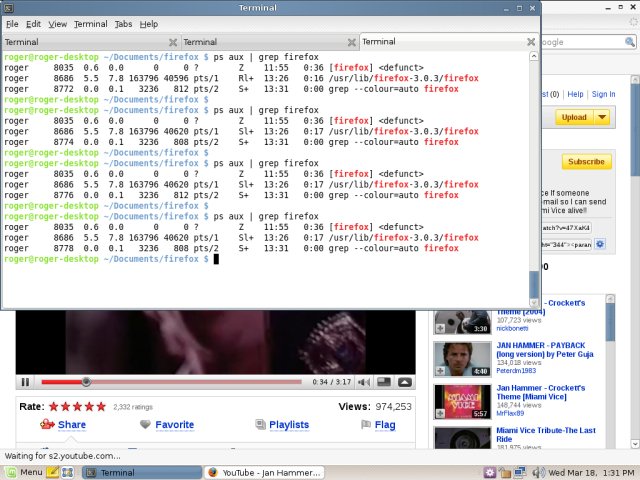Viewport: 640px width, 480px height.
Task: Launch the notes icon in the panel
Action: pyautogui.click(x=53, y=473)
